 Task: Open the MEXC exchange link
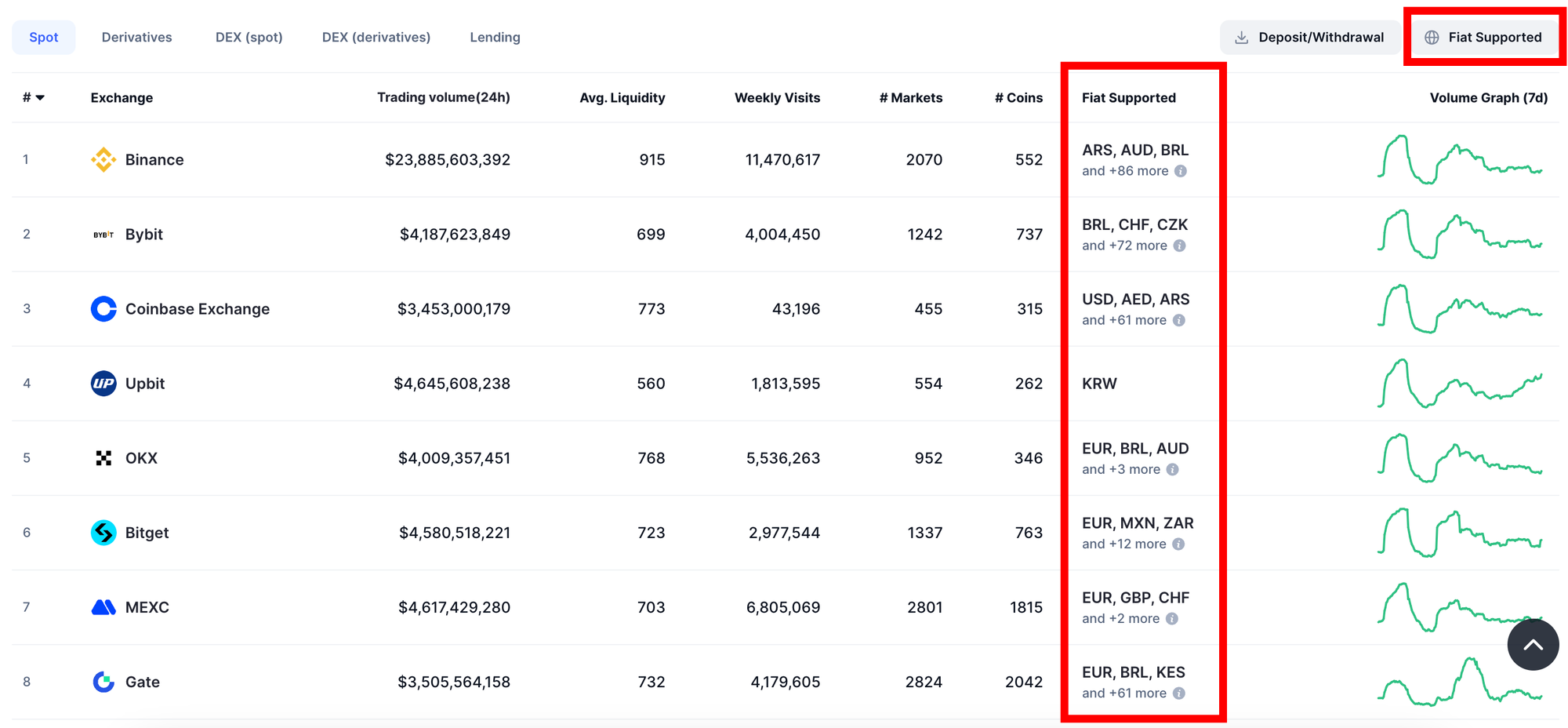click(147, 607)
